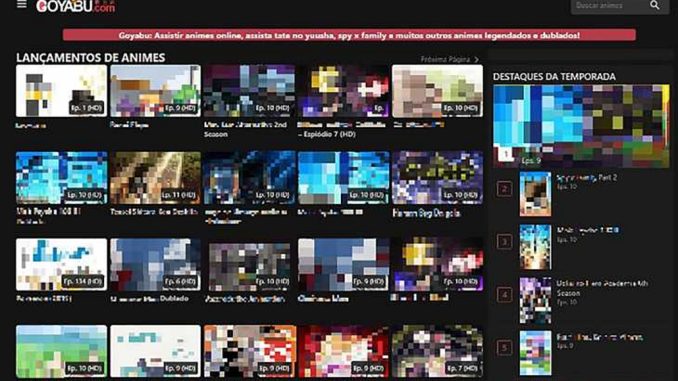The width and height of the screenshot is (678, 381).
Task: Select rank number 2 badge in Destaques
Action: tap(504, 189)
